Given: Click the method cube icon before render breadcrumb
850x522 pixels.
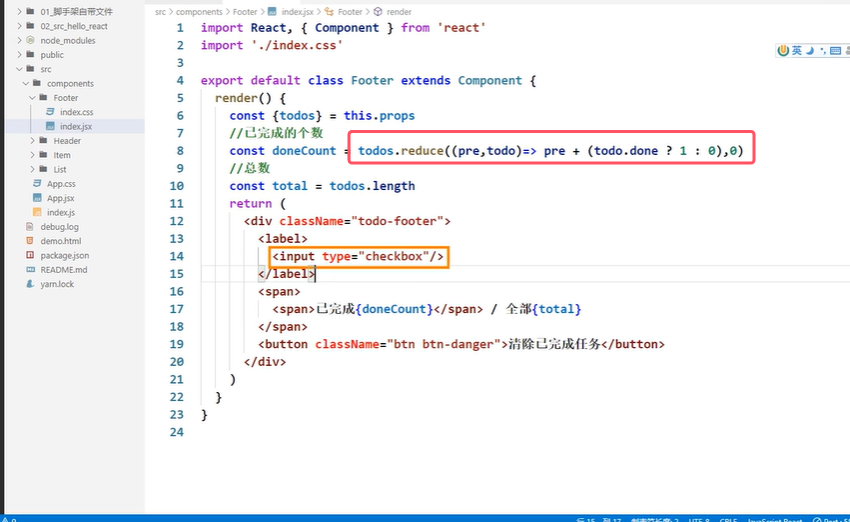Looking at the screenshot, I should click(x=378, y=11).
